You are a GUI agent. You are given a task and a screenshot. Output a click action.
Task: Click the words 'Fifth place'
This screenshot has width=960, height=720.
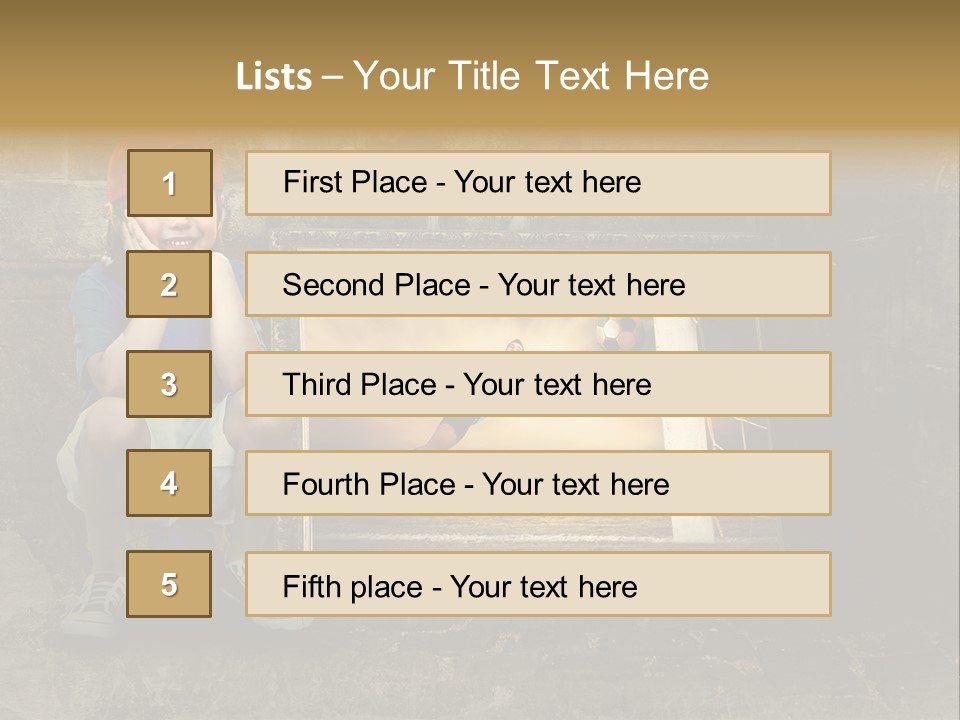353,587
